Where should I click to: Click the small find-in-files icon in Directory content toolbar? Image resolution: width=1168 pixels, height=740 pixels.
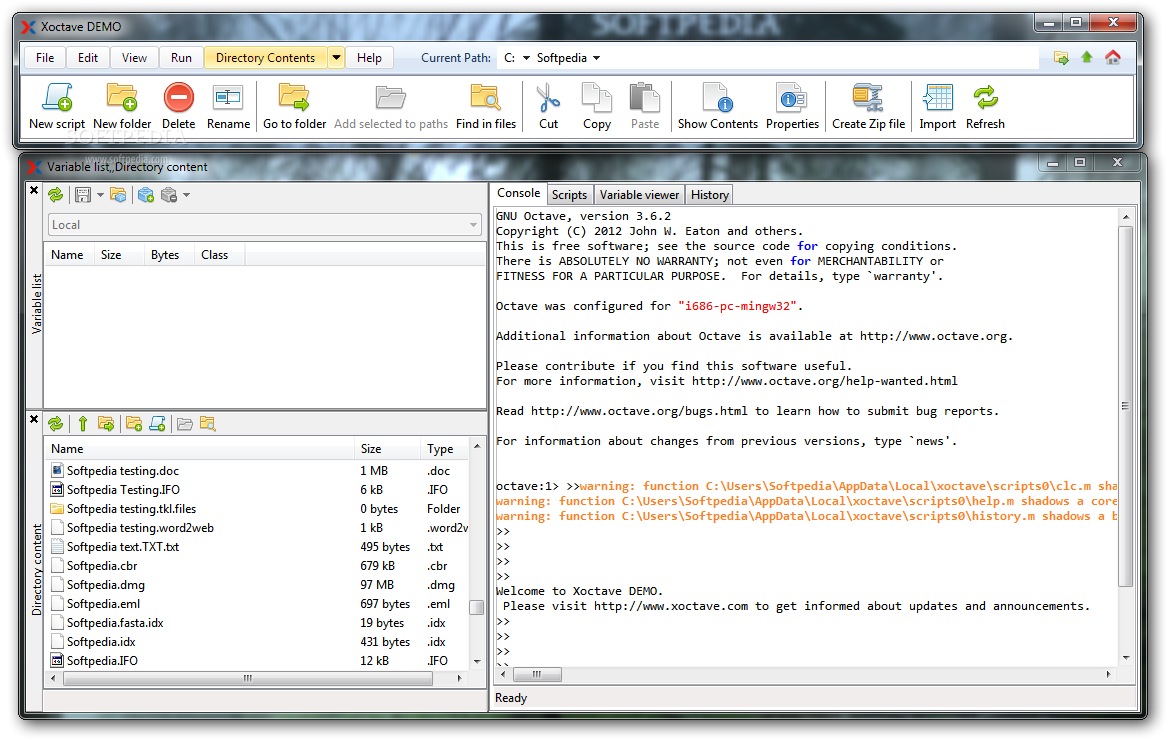coord(208,424)
